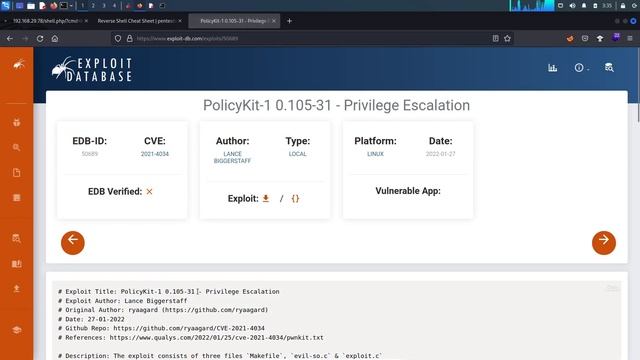Click the notifications bell in system tray
640x360 pixels.
[584, 6]
